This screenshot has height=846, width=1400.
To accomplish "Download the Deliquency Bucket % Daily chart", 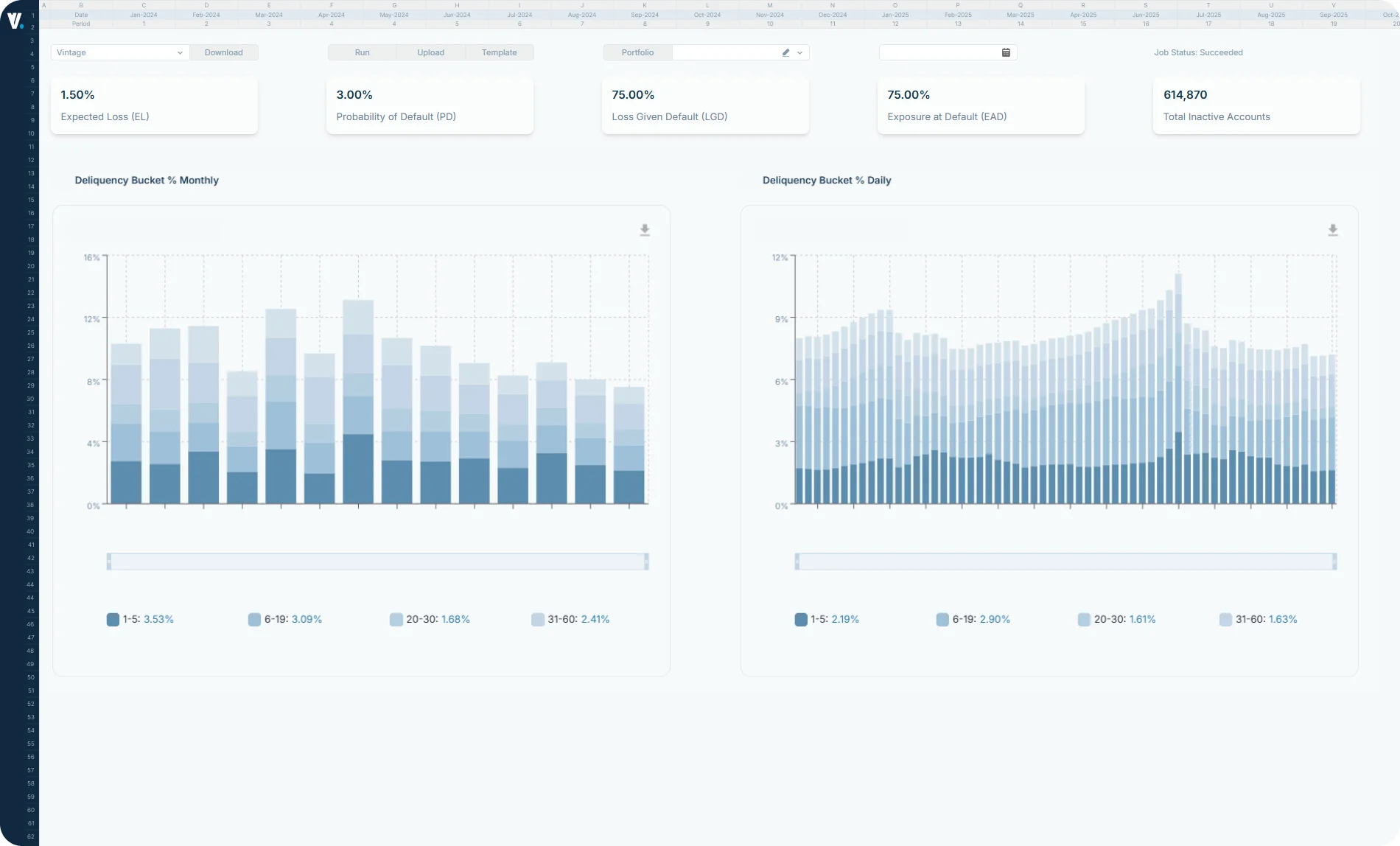I will pyautogui.click(x=1333, y=230).
